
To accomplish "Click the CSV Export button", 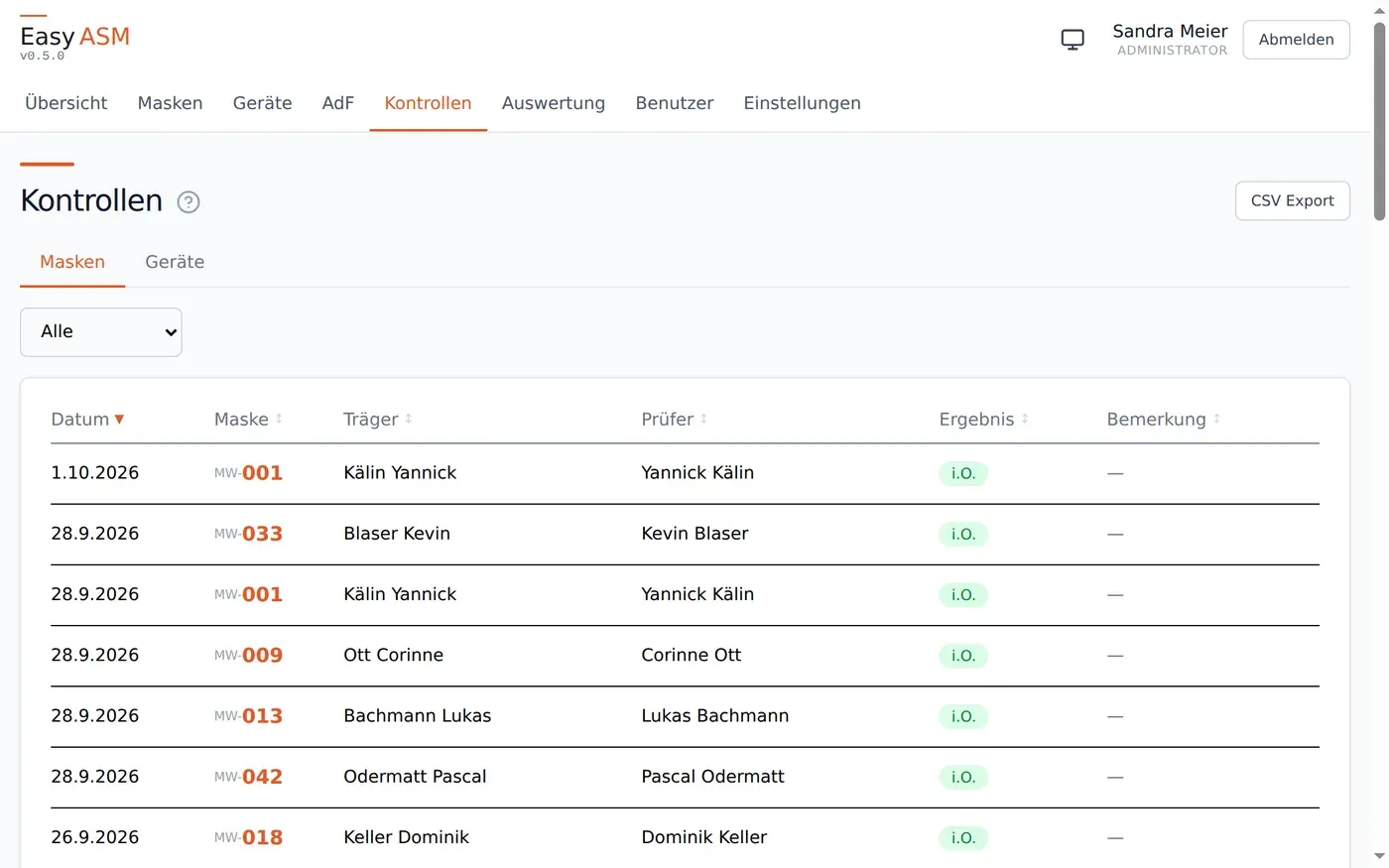I will click(1293, 201).
